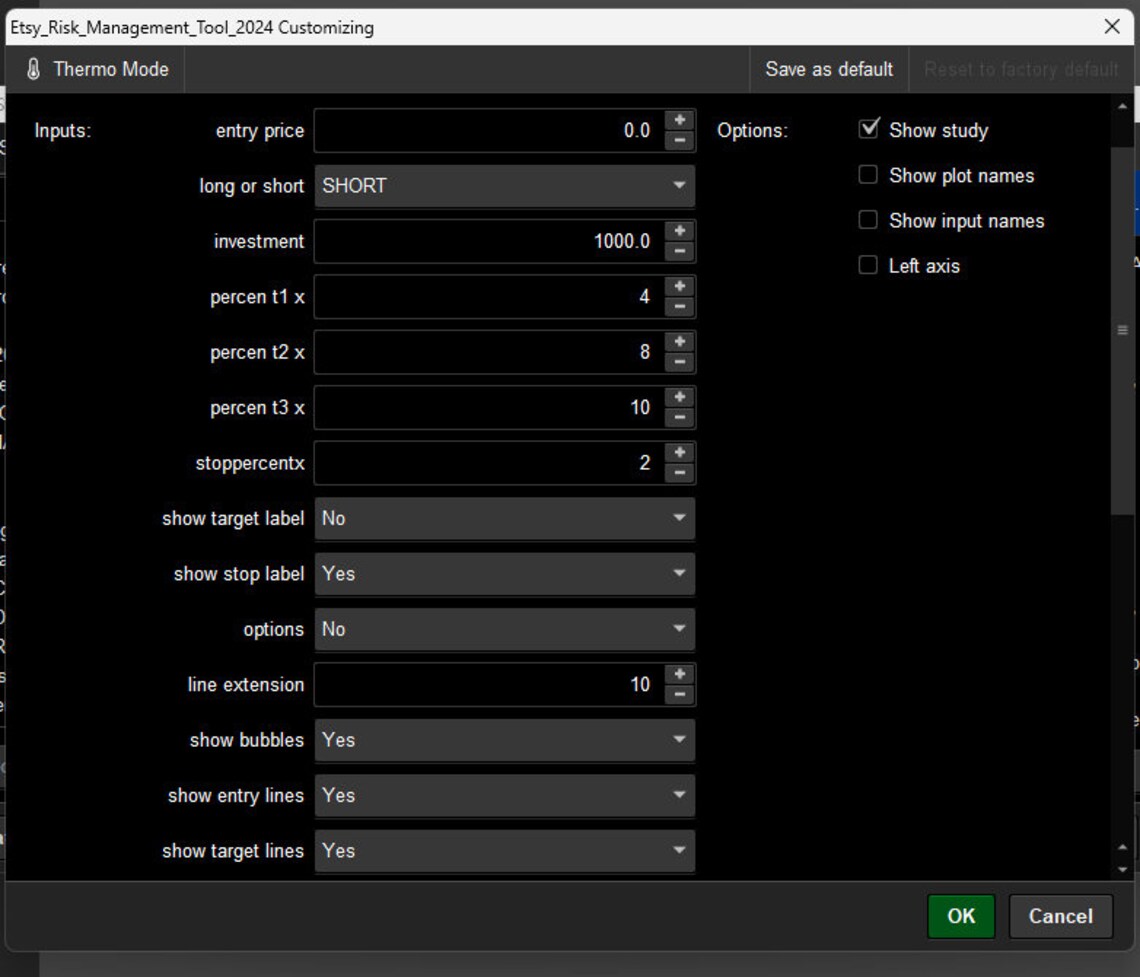Image resolution: width=1140 pixels, height=977 pixels.
Task: Check the Show input names box
Action: (868, 219)
